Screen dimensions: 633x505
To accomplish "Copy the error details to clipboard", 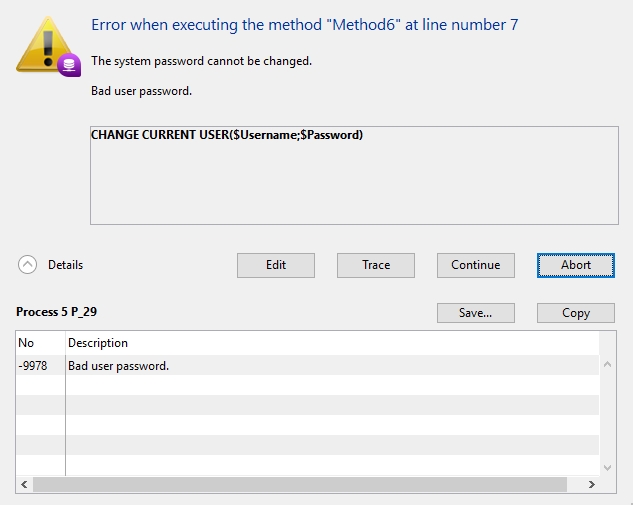I will [576, 313].
